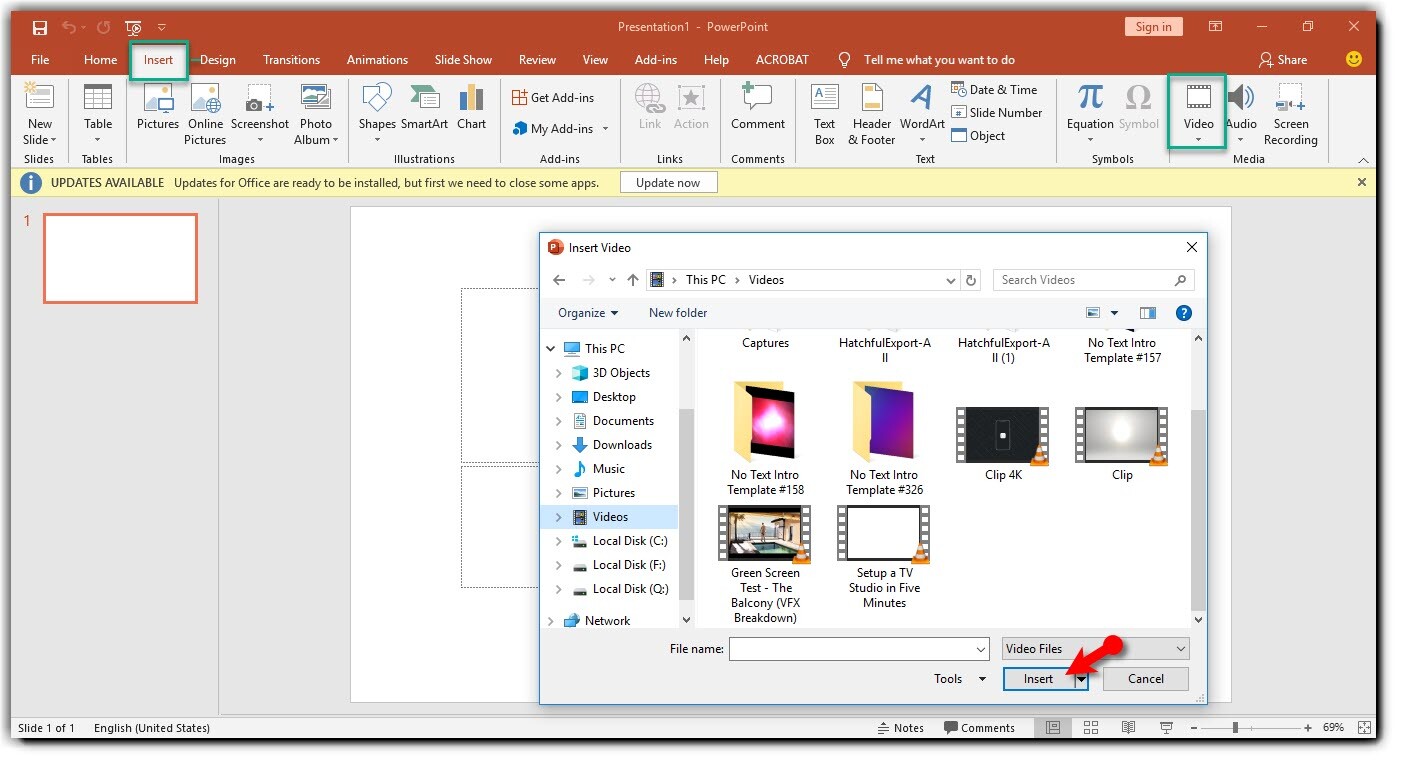
Task: Switch to the Home tab
Action: coord(100,59)
